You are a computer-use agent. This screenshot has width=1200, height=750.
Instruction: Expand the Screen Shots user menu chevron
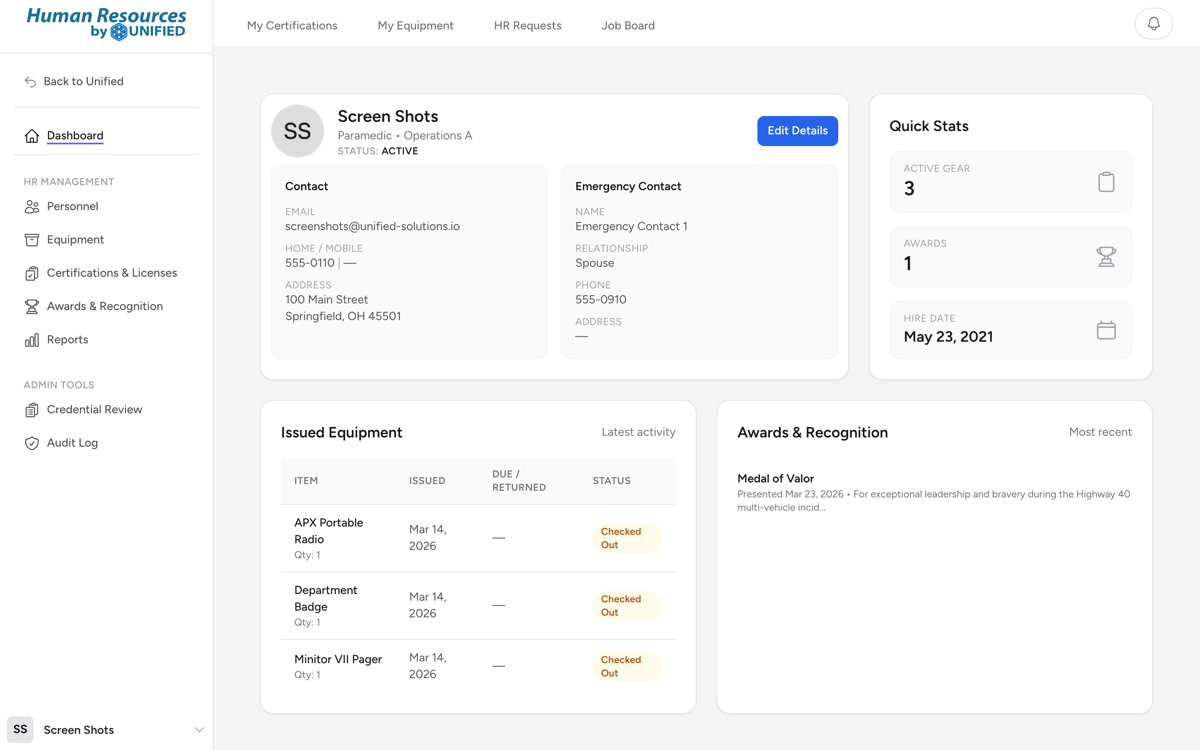[x=199, y=730]
